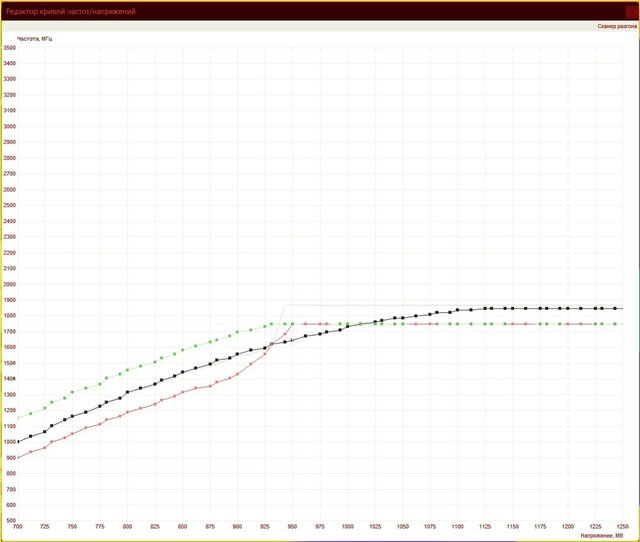Select black curve point at 1200 mV

[x=568, y=308]
